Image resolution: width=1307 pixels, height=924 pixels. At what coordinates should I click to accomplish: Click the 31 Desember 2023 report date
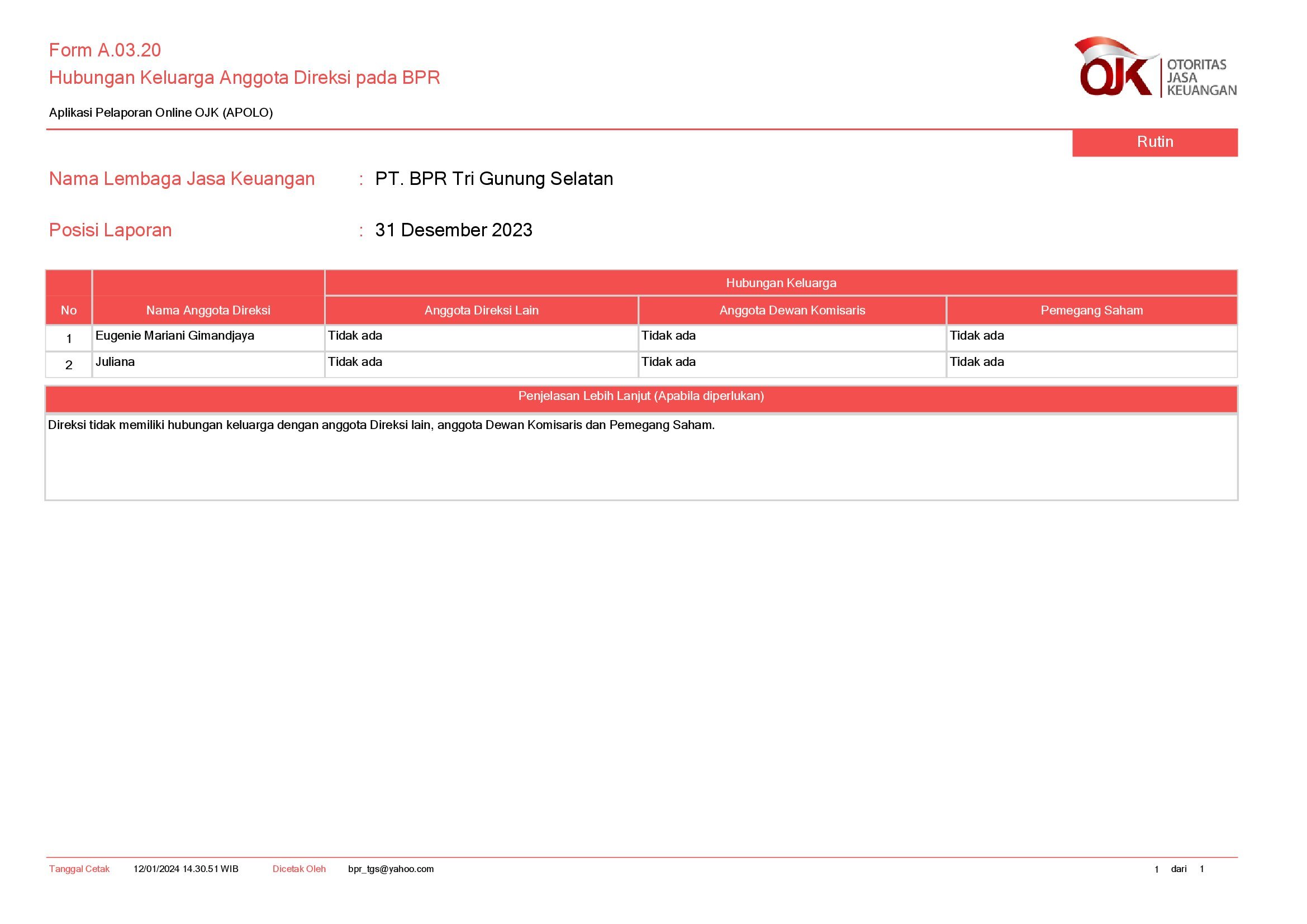tap(453, 230)
